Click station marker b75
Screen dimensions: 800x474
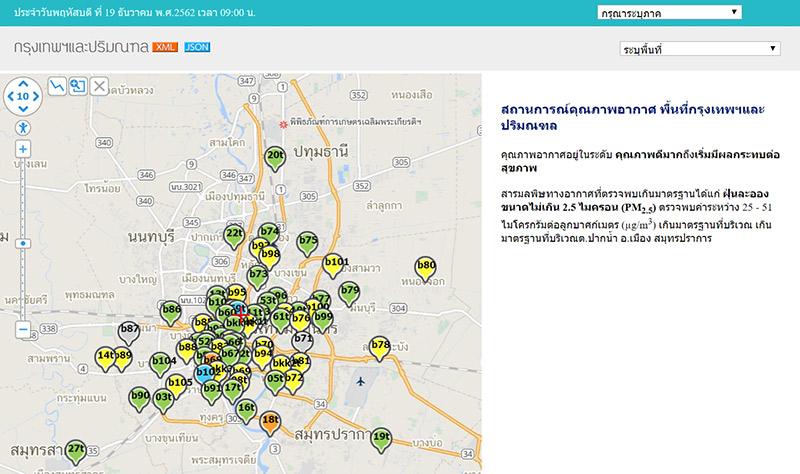pyautogui.click(x=308, y=244)
